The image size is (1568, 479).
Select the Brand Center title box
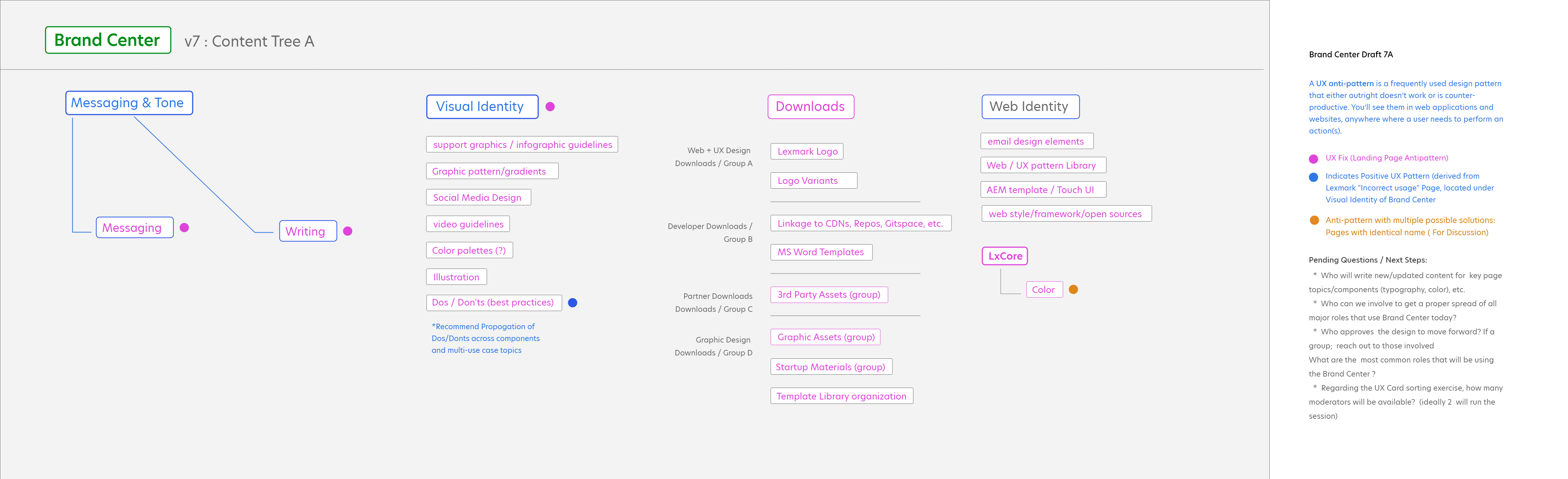[x=108, y=40]
